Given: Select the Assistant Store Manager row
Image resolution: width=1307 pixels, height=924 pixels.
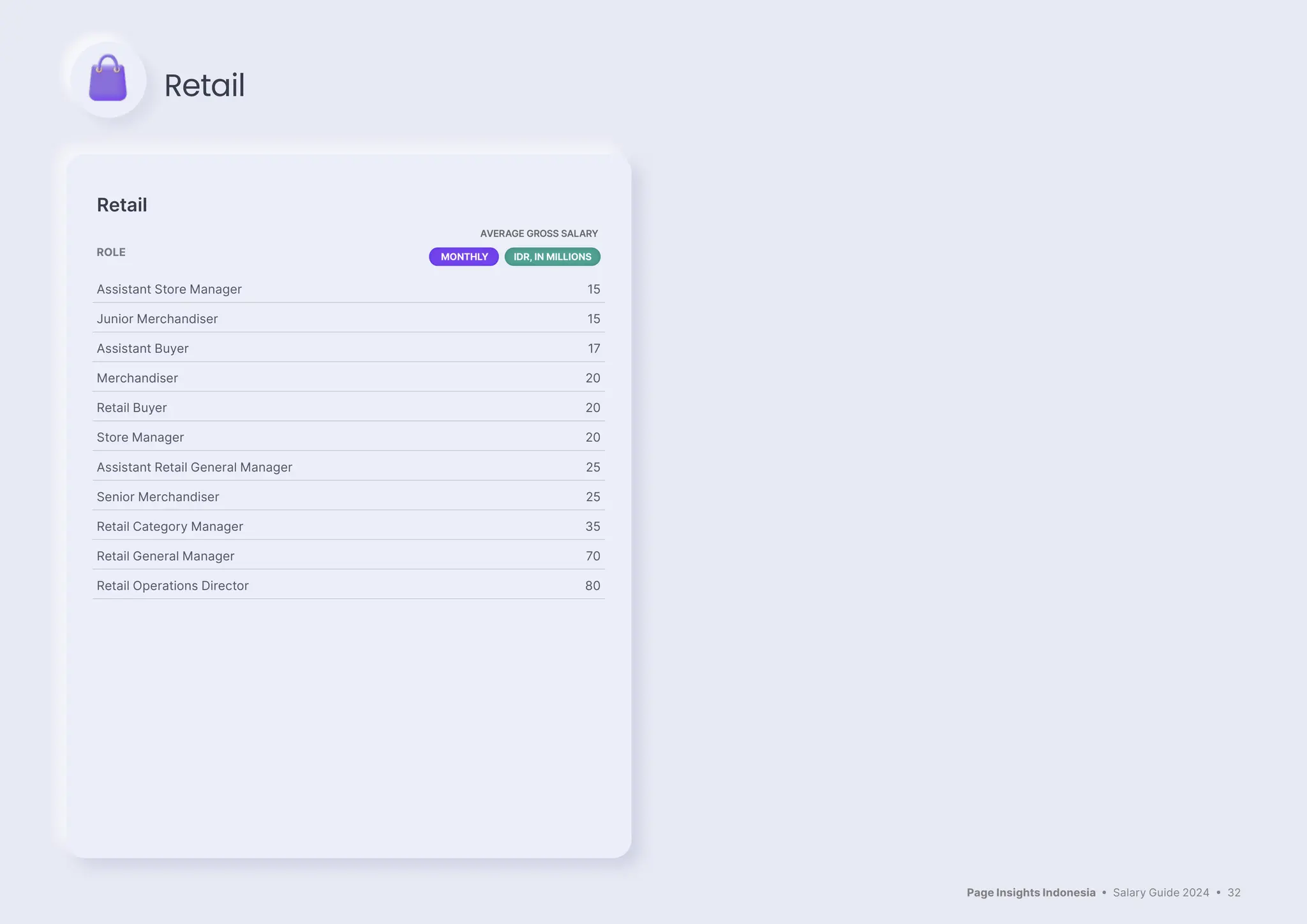Looking at the screenshot, I should [x=169, y=289].
